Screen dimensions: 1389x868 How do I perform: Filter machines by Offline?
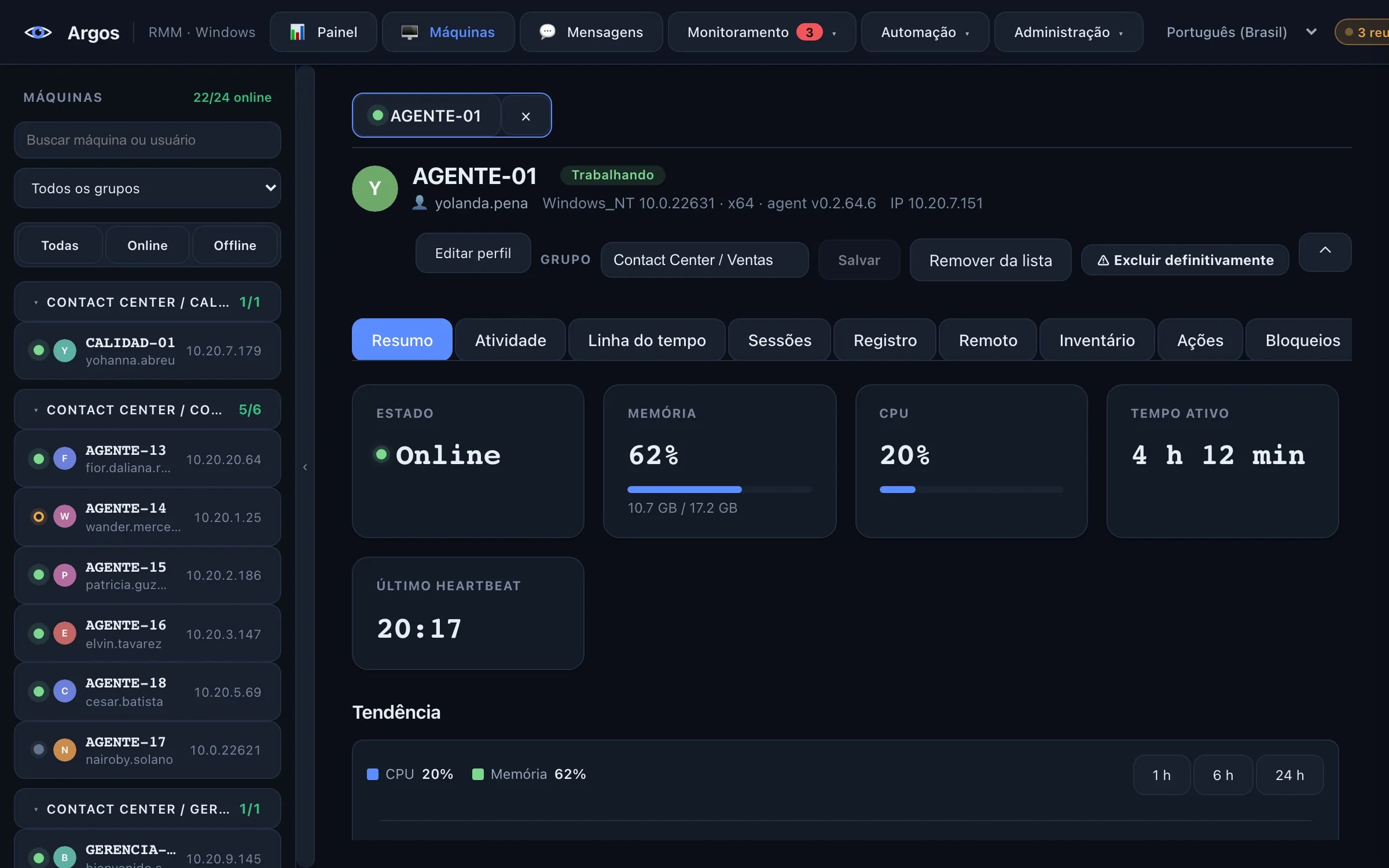(x=235, y=245)
